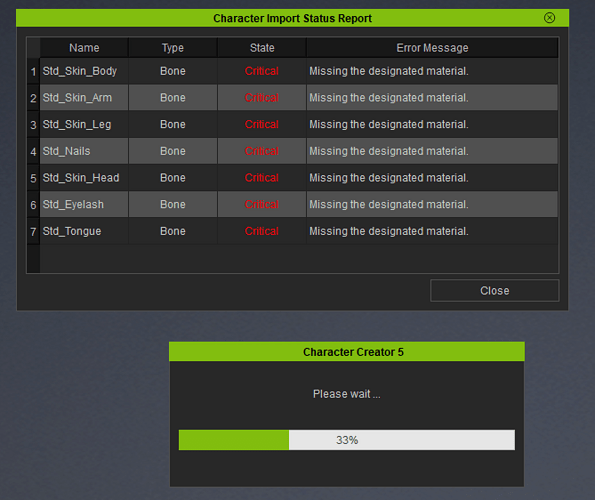
Task: Click row number 1 header
Action: pyautogui.click(x=33, y=71)
